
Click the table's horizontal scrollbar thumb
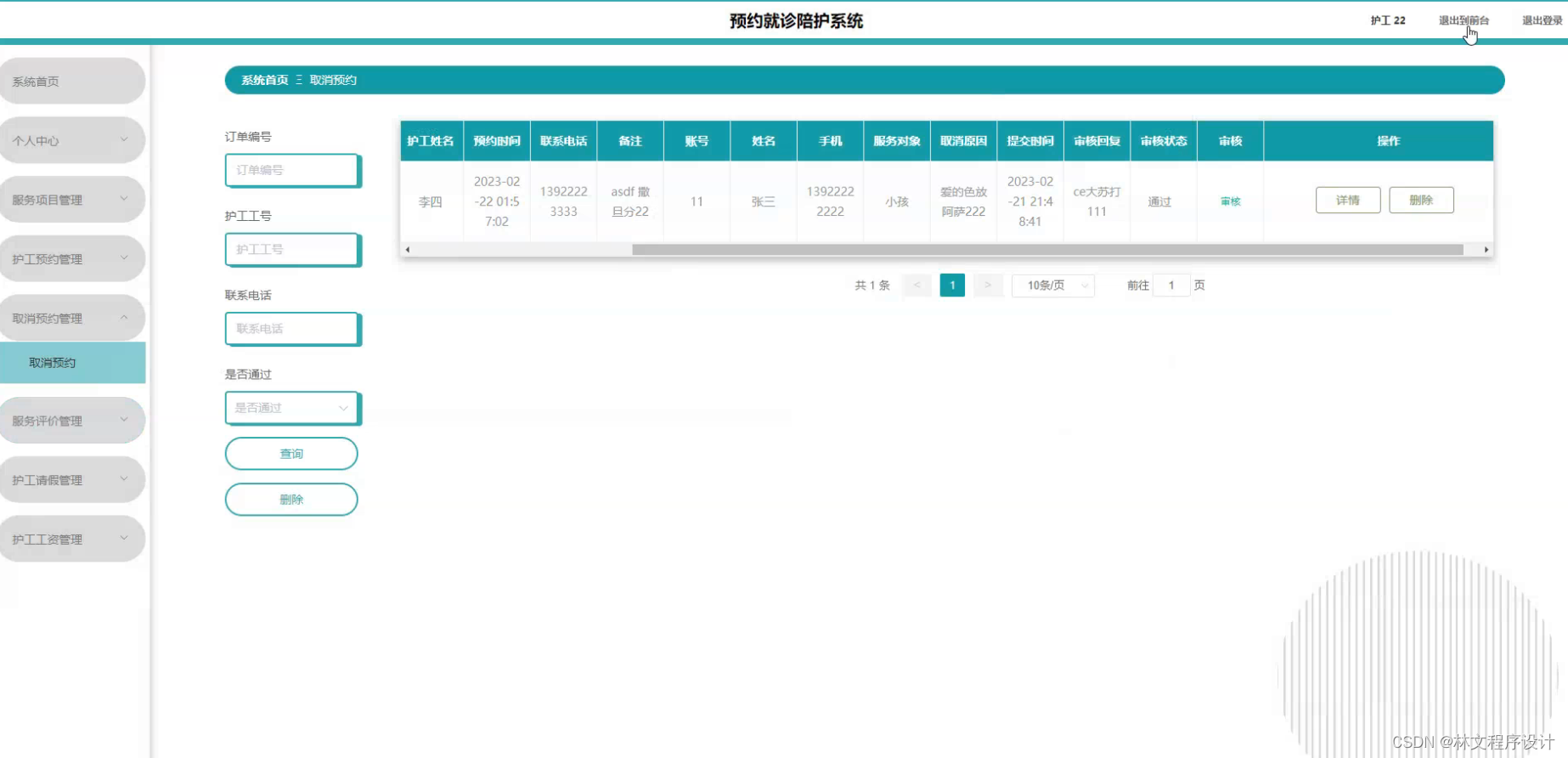(1047, 250)
